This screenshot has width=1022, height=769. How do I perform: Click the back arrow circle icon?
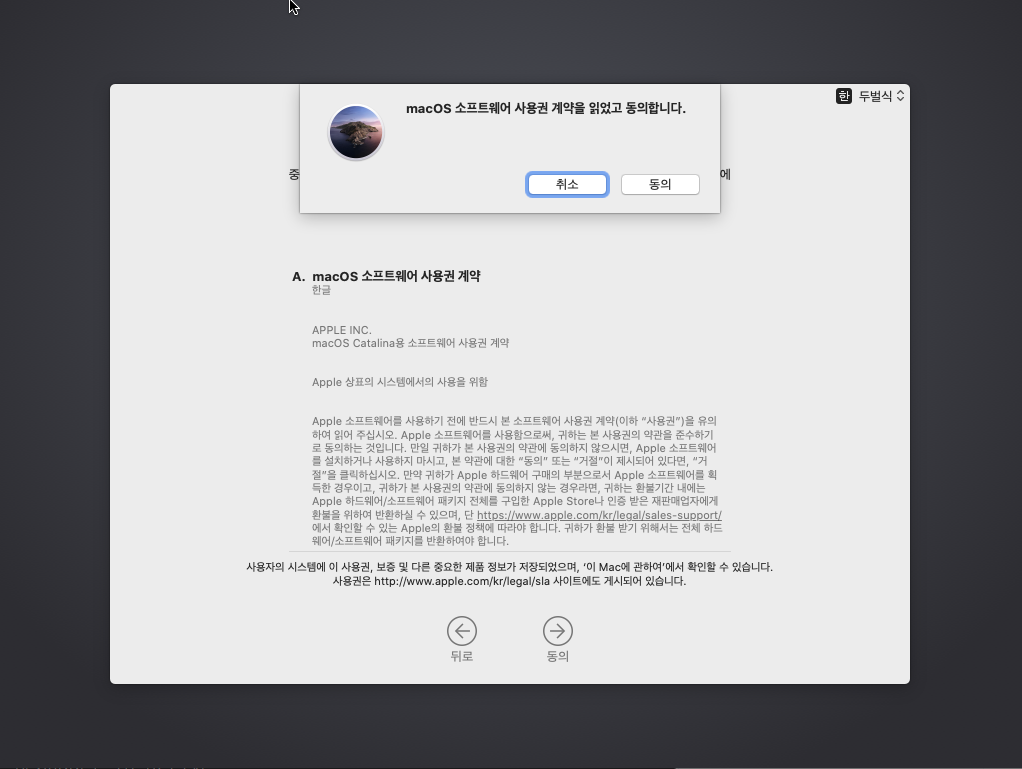(461, 630)
